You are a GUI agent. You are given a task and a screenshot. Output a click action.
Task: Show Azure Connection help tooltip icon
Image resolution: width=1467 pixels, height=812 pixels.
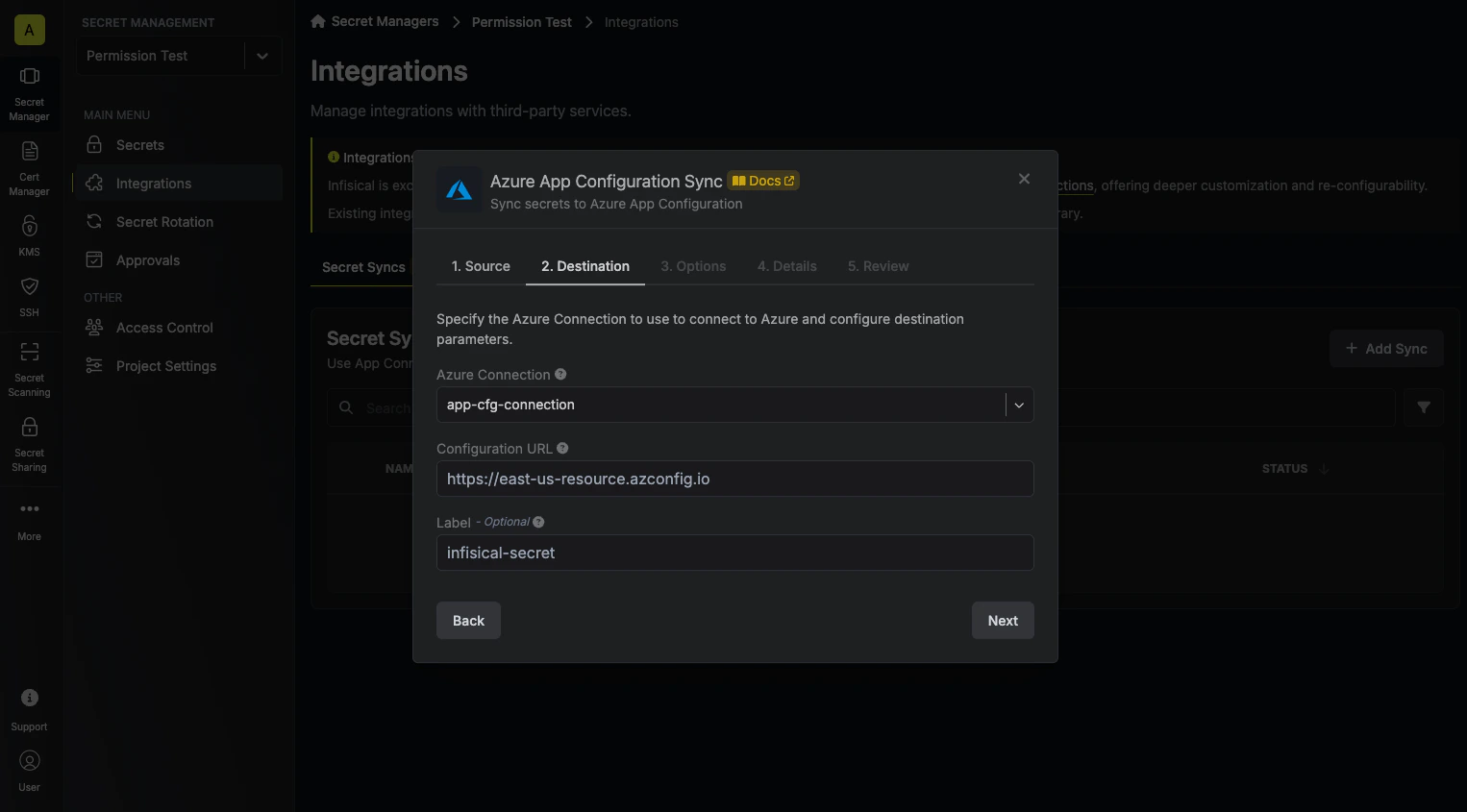[560, 374]
